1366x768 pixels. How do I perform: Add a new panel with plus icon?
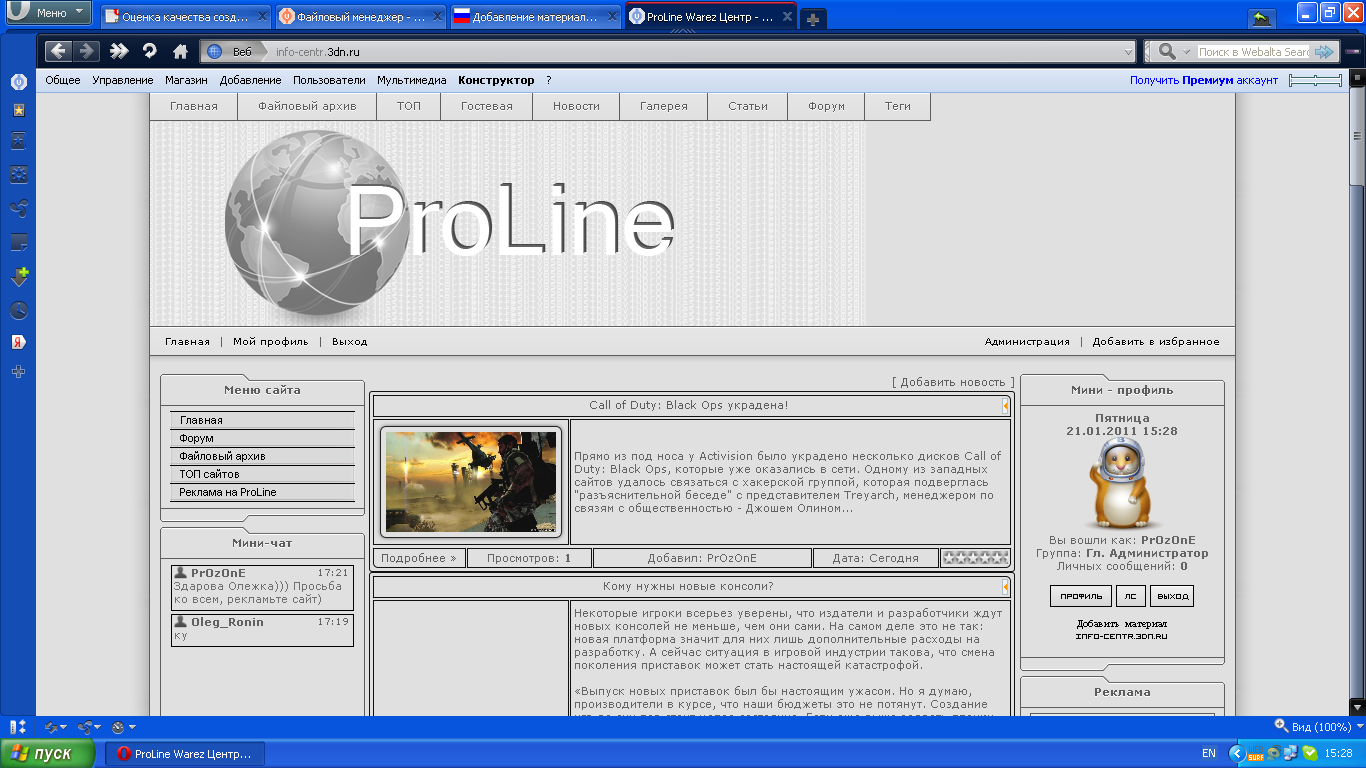coord(18,372)
